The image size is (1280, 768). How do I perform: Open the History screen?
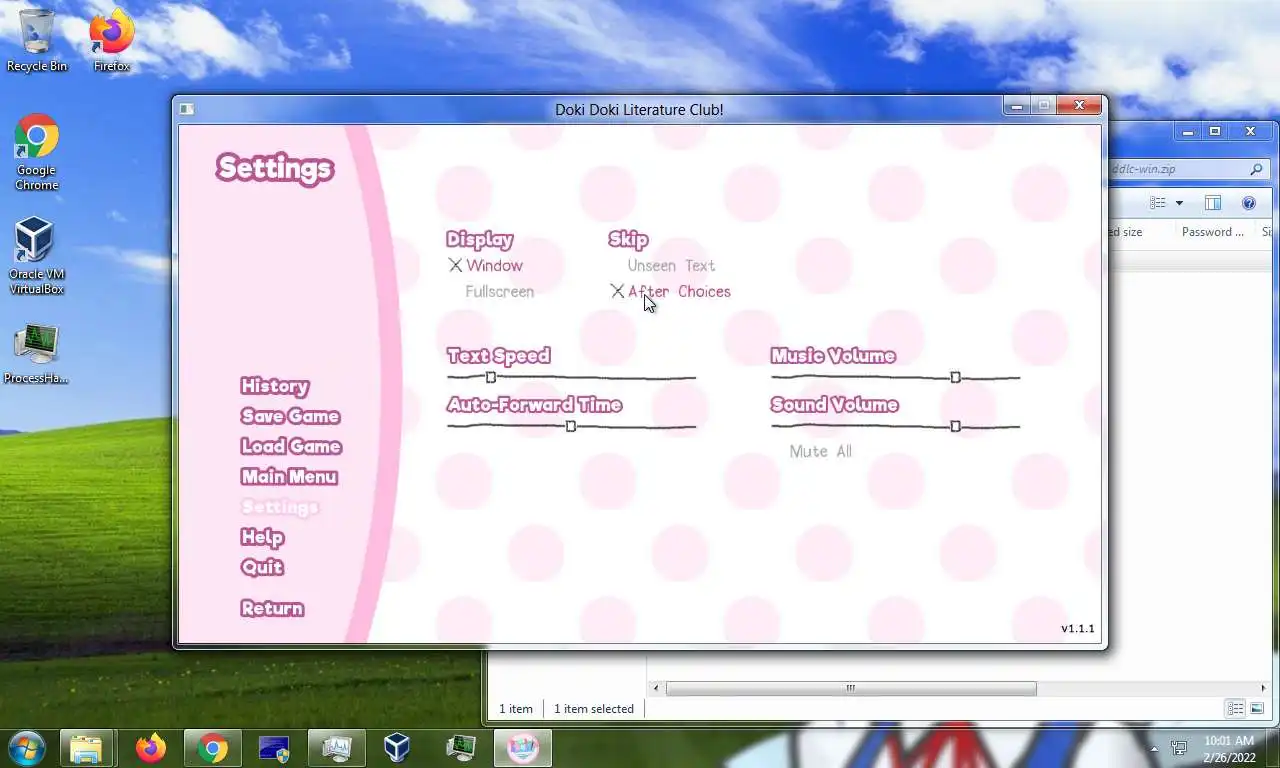click(274, 386)
